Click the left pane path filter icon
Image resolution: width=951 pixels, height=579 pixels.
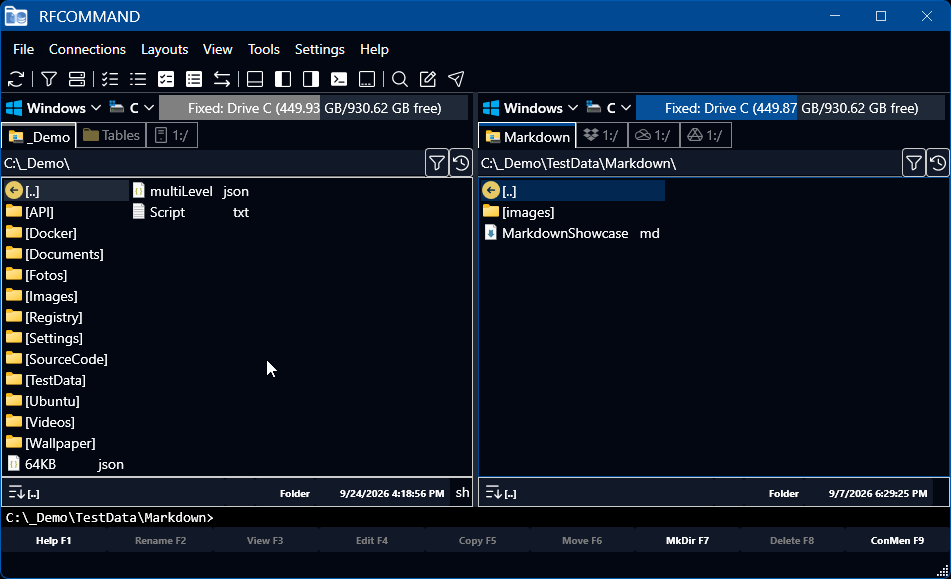(437, 163)
